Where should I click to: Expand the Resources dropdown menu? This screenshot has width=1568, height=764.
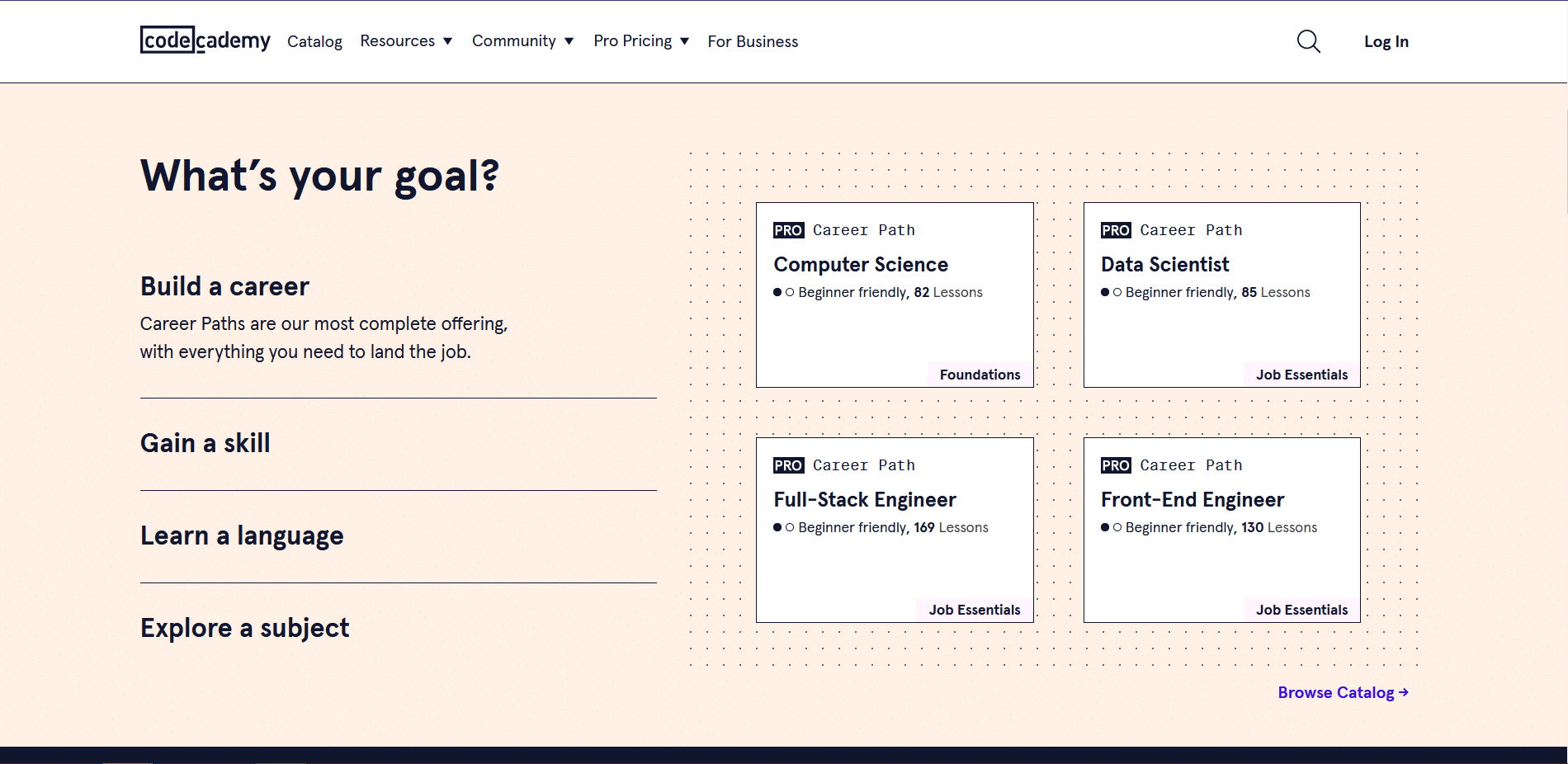(406, 41)
